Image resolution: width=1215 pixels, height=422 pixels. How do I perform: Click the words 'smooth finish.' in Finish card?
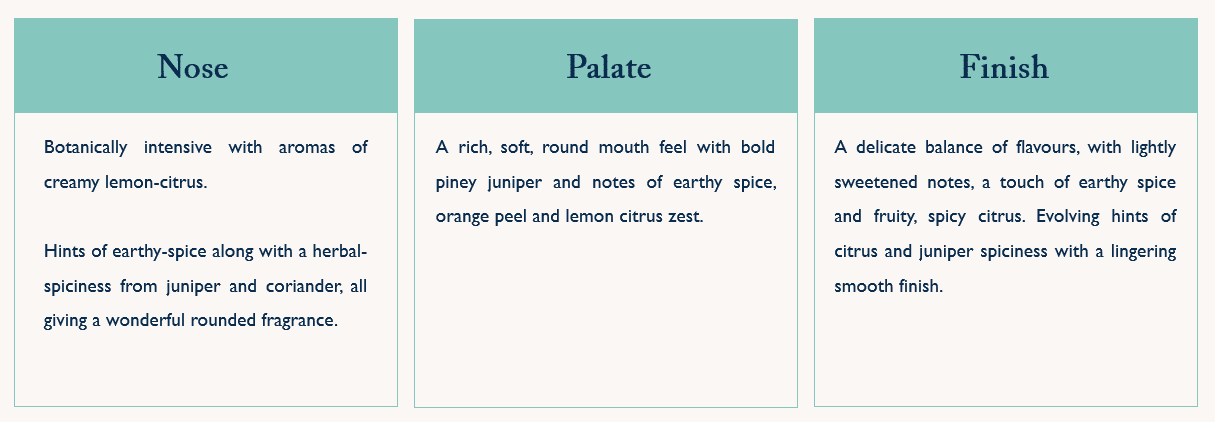[888, 286]
